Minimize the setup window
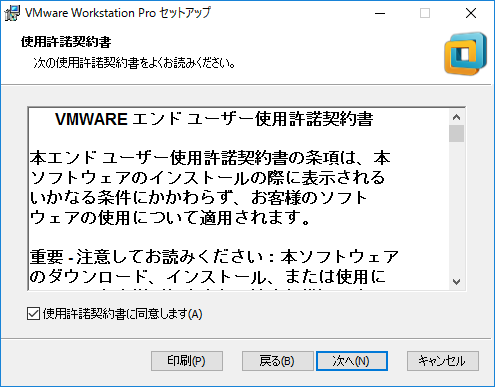This screenshot has width=495, height=387. 380,13
